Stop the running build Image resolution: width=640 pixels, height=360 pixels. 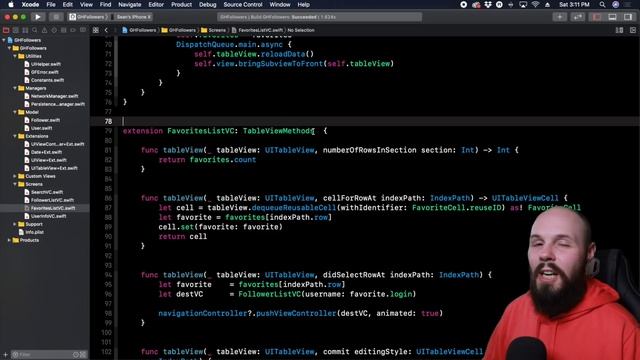(x=56, y=17)
